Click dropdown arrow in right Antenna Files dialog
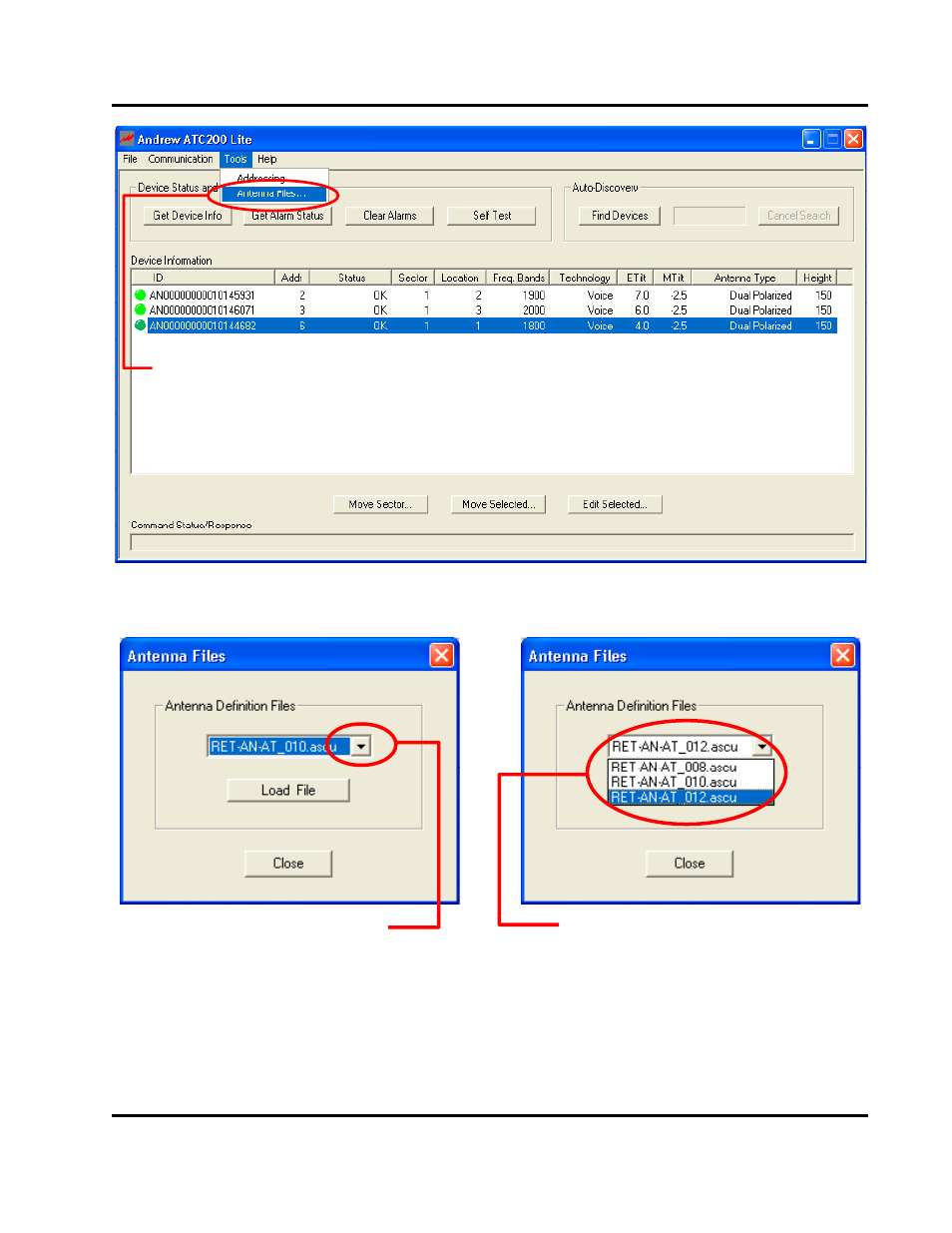952x1233 pixels. [762, 746]
